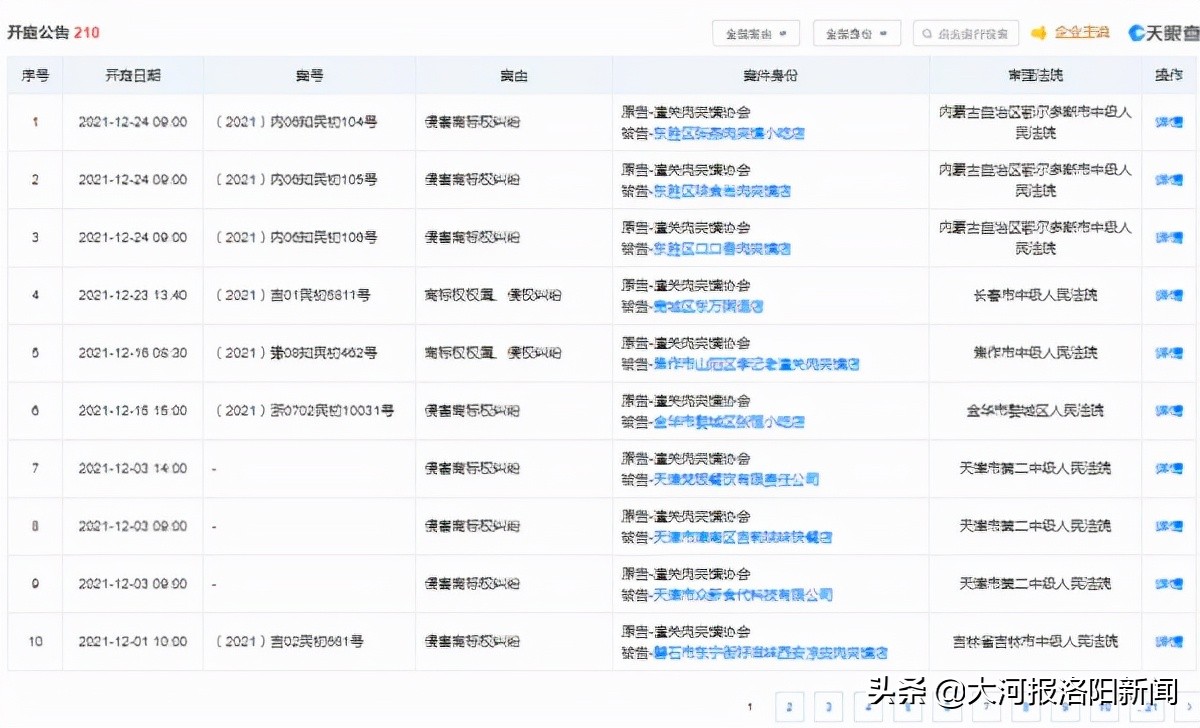This screenshot has height=728, width=1200.
Task: Click the magnifier icon in search box
Action: [929, 34]
